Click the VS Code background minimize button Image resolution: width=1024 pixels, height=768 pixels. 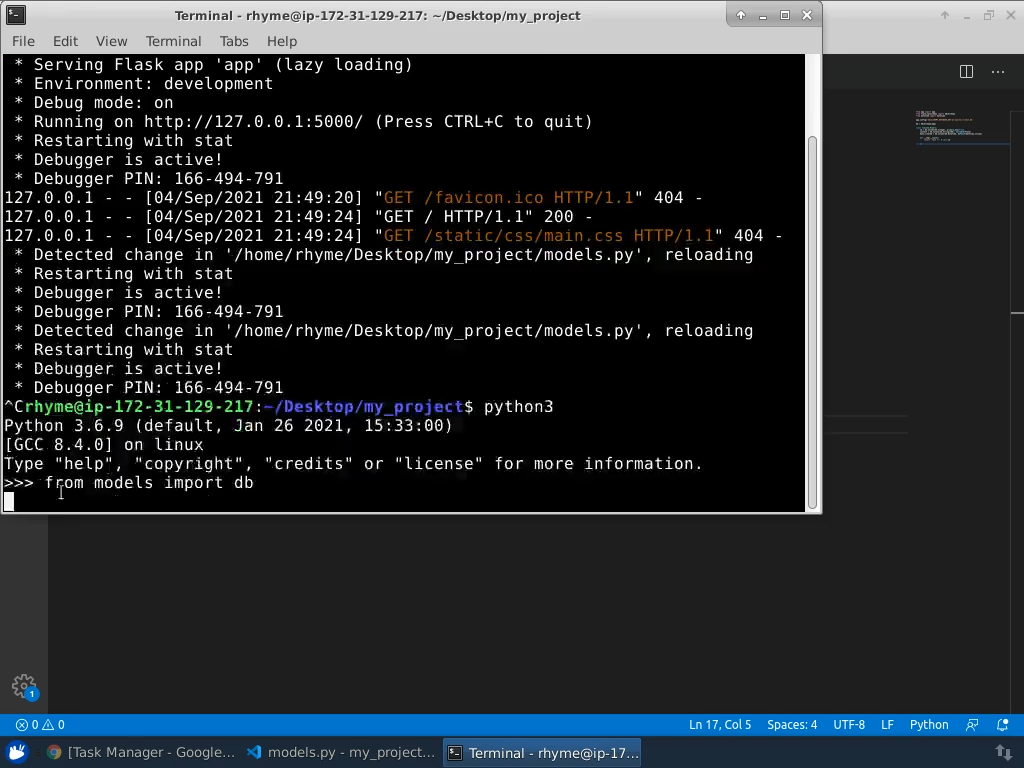[x=967, y=15]
